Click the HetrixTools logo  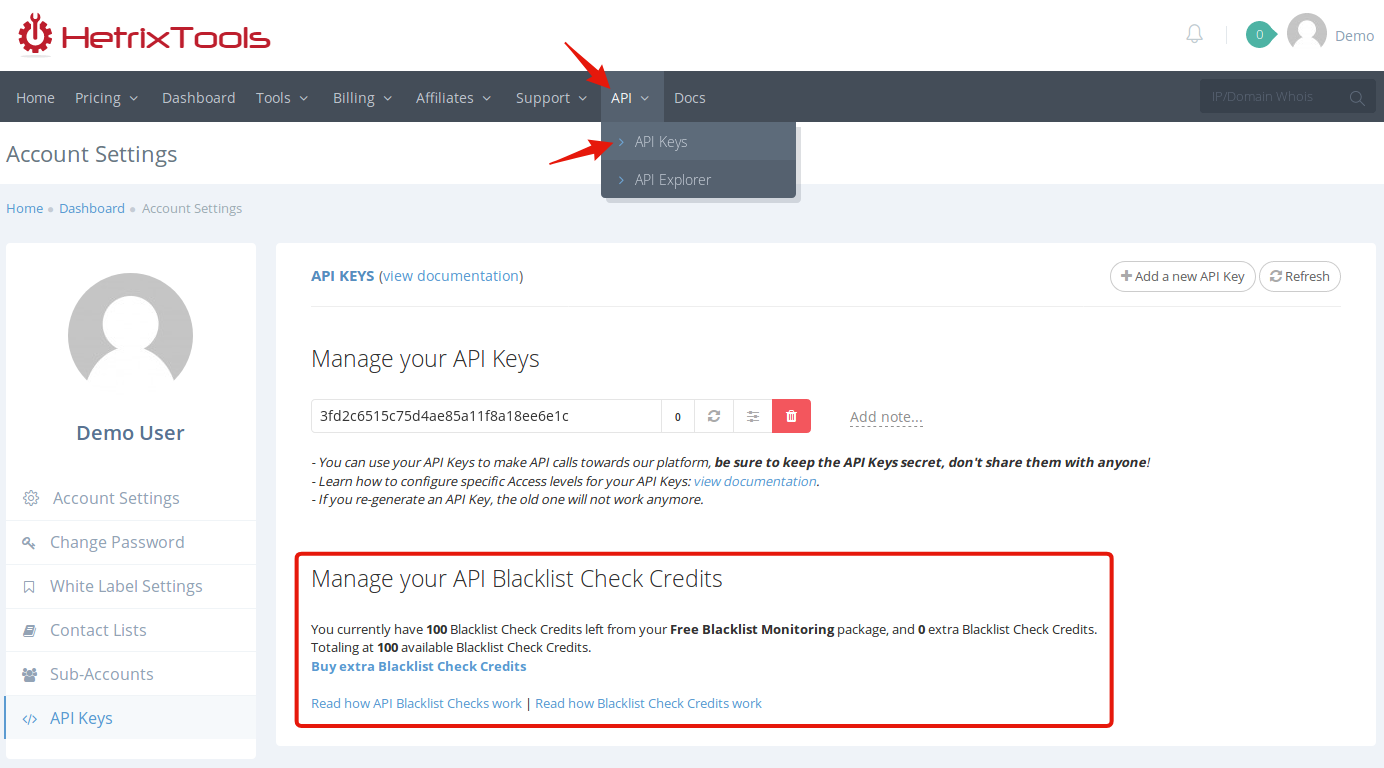click(x=144, y=35)
